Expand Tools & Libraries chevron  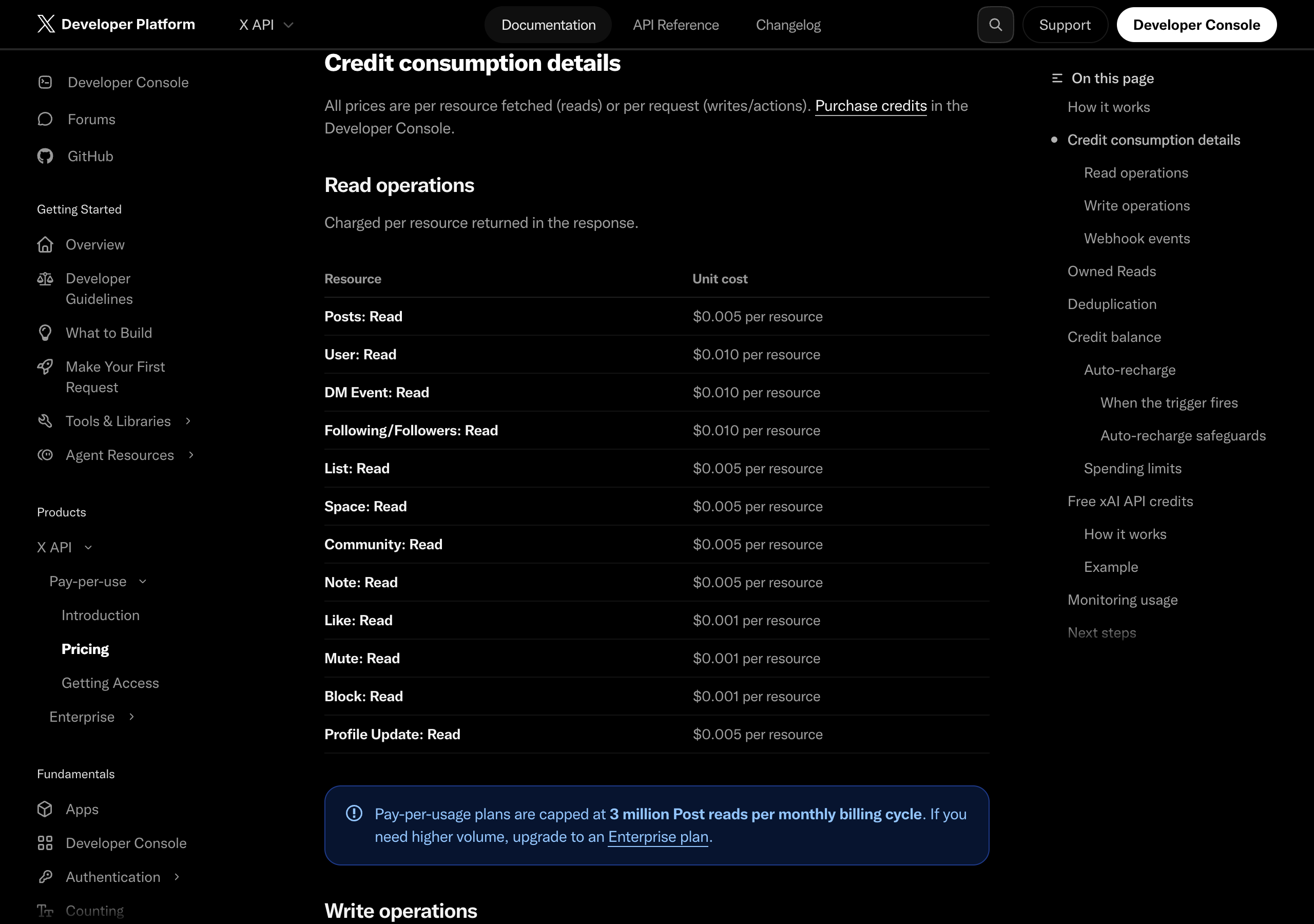[x=188, y=421]
